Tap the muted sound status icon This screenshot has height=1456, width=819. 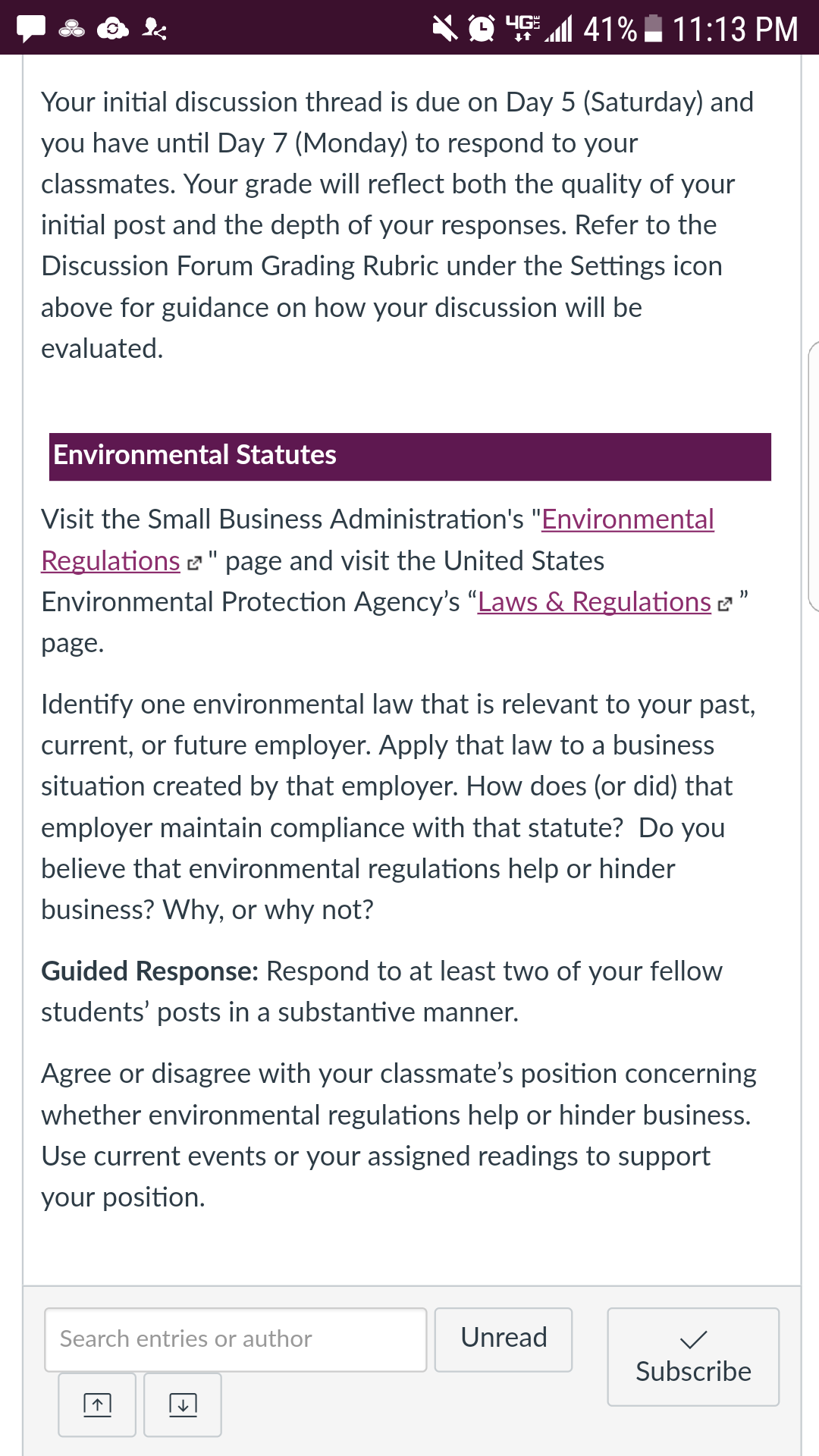point(445,29)
